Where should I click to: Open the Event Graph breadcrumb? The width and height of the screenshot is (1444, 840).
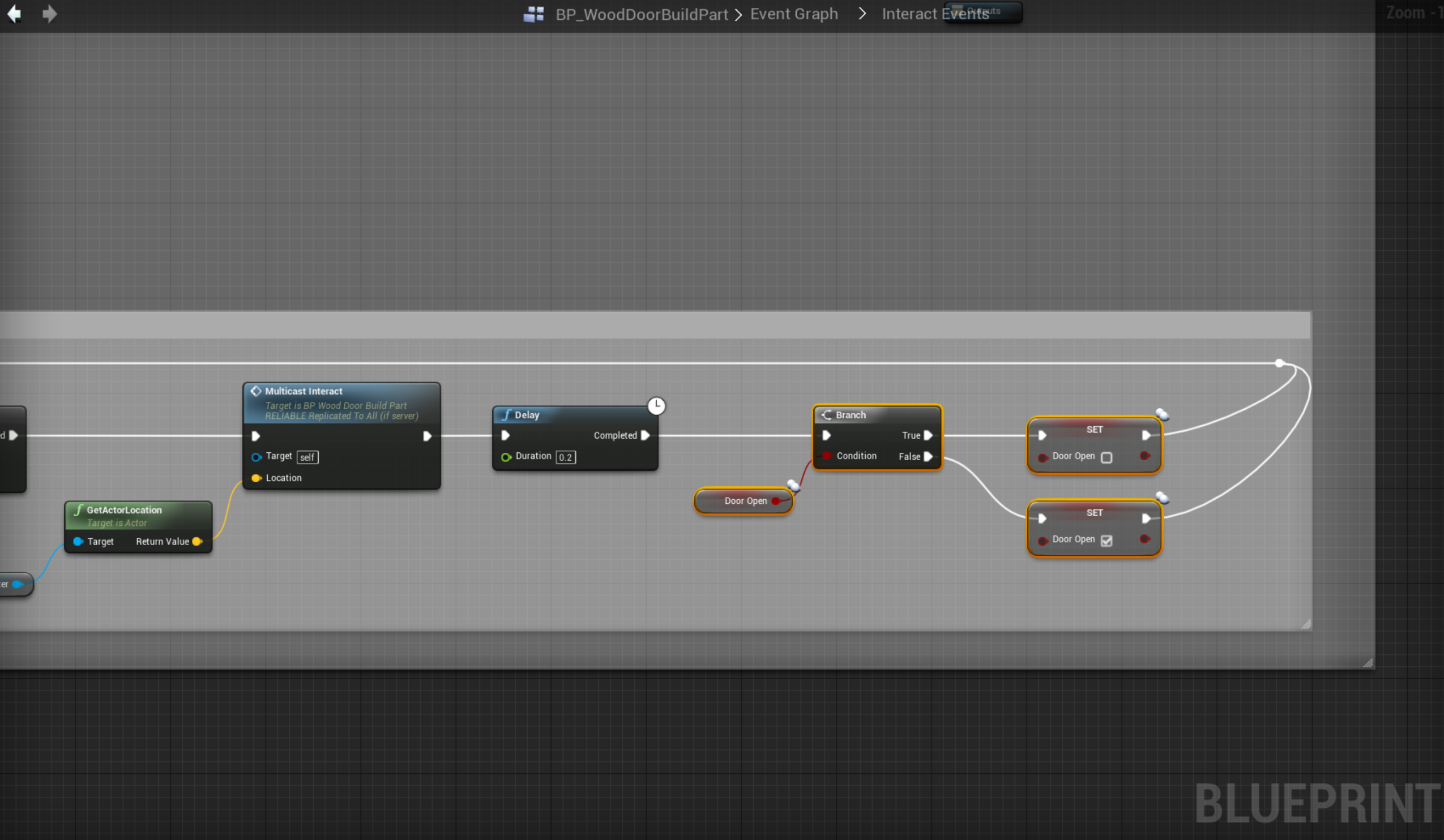[793, 14]
